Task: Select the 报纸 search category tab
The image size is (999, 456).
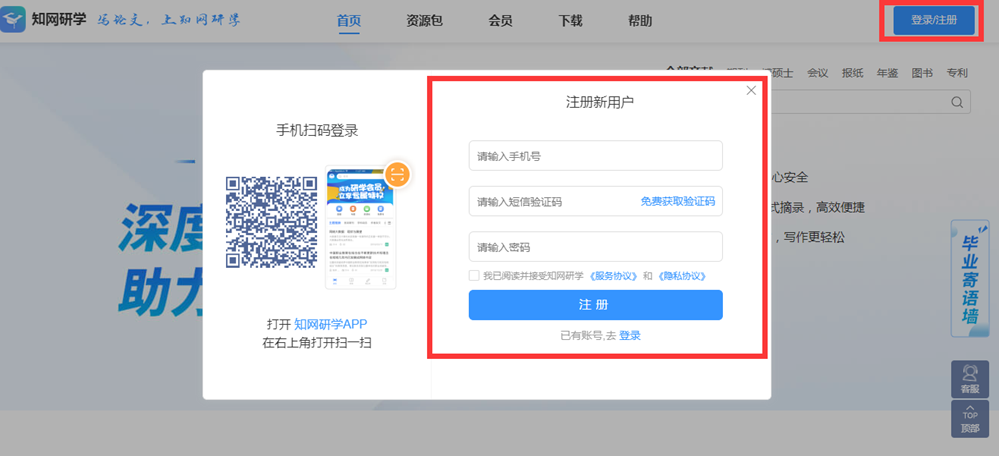Action: coord(852,73)
